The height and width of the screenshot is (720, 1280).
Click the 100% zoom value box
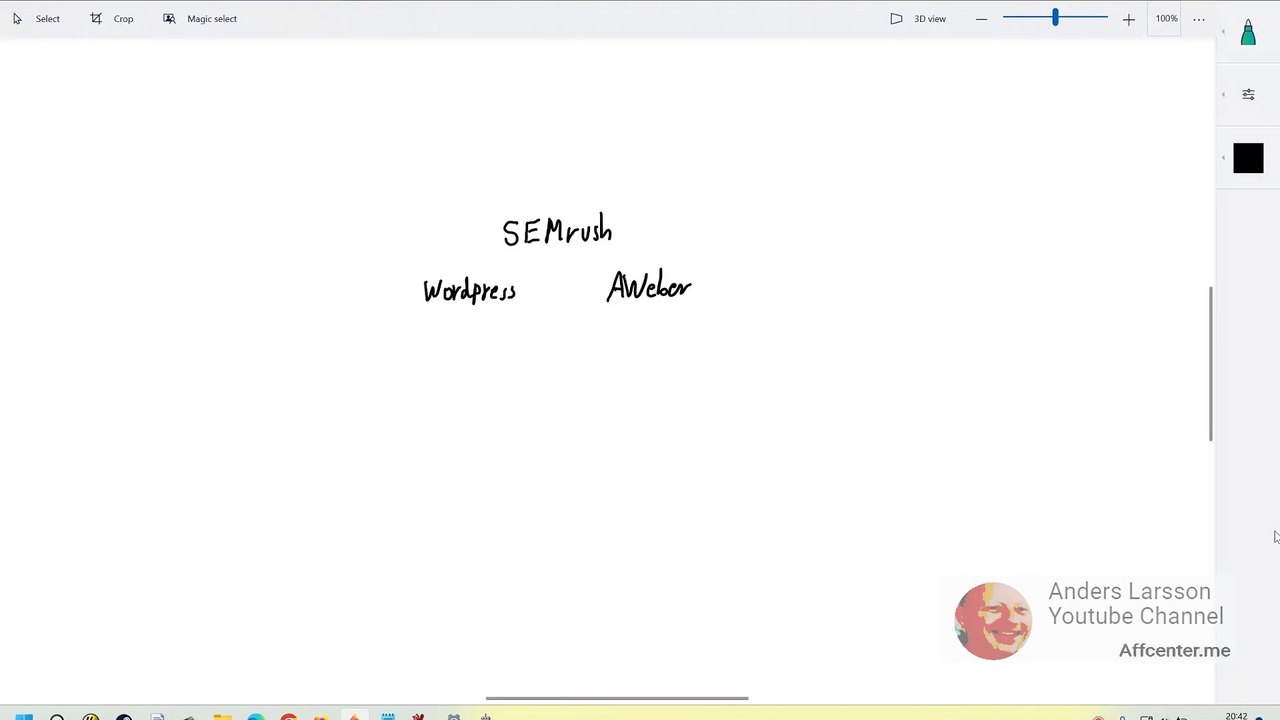(1166, 19)
